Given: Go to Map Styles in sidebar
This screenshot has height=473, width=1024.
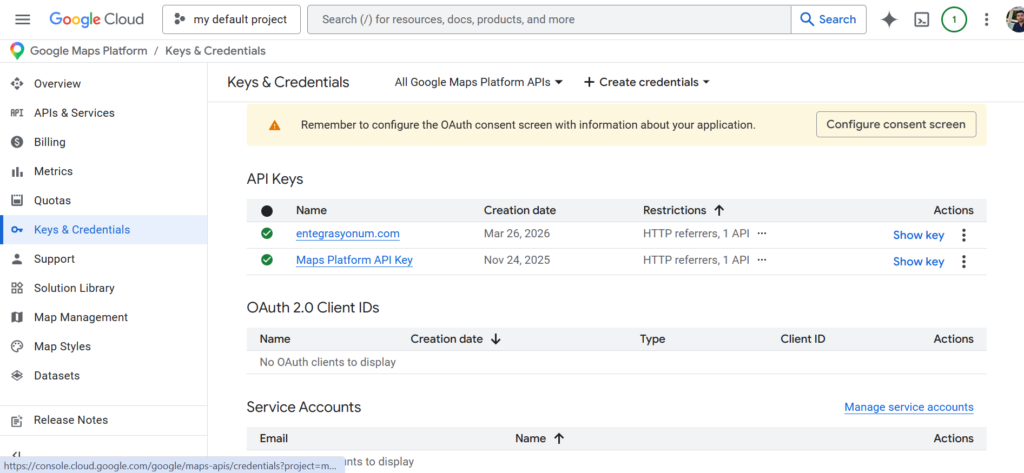Looking at the screenshot, I should click(62, 346).
